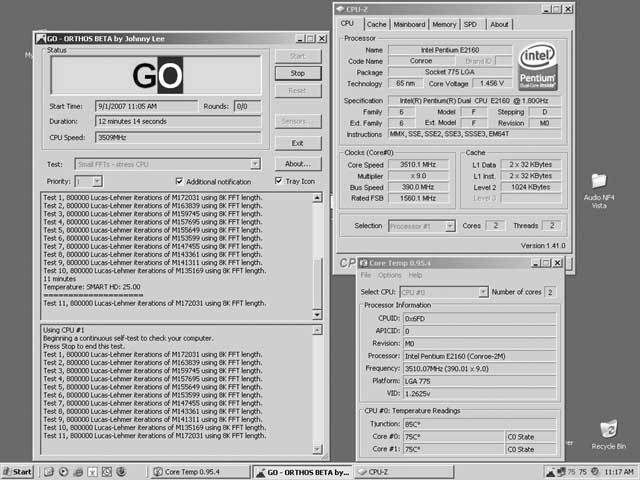
Task: Click the large GO status banner in ORTHOS
Action: point(156,75)
